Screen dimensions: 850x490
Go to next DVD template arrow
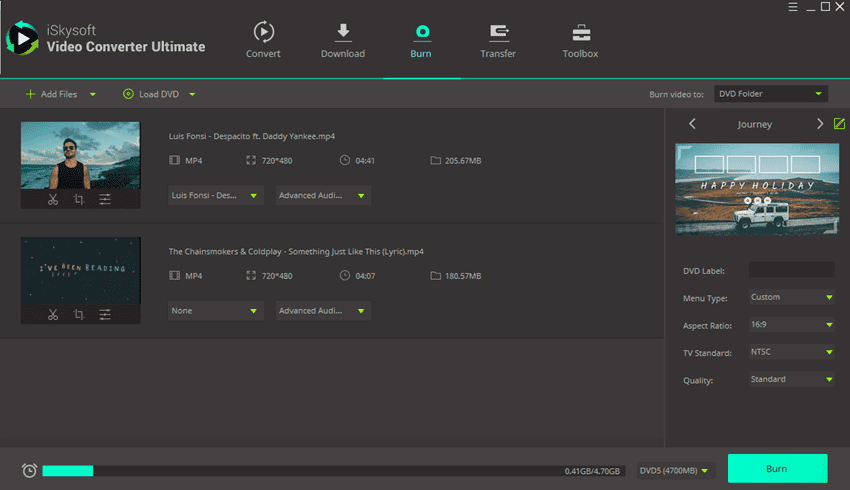[820, 124]
